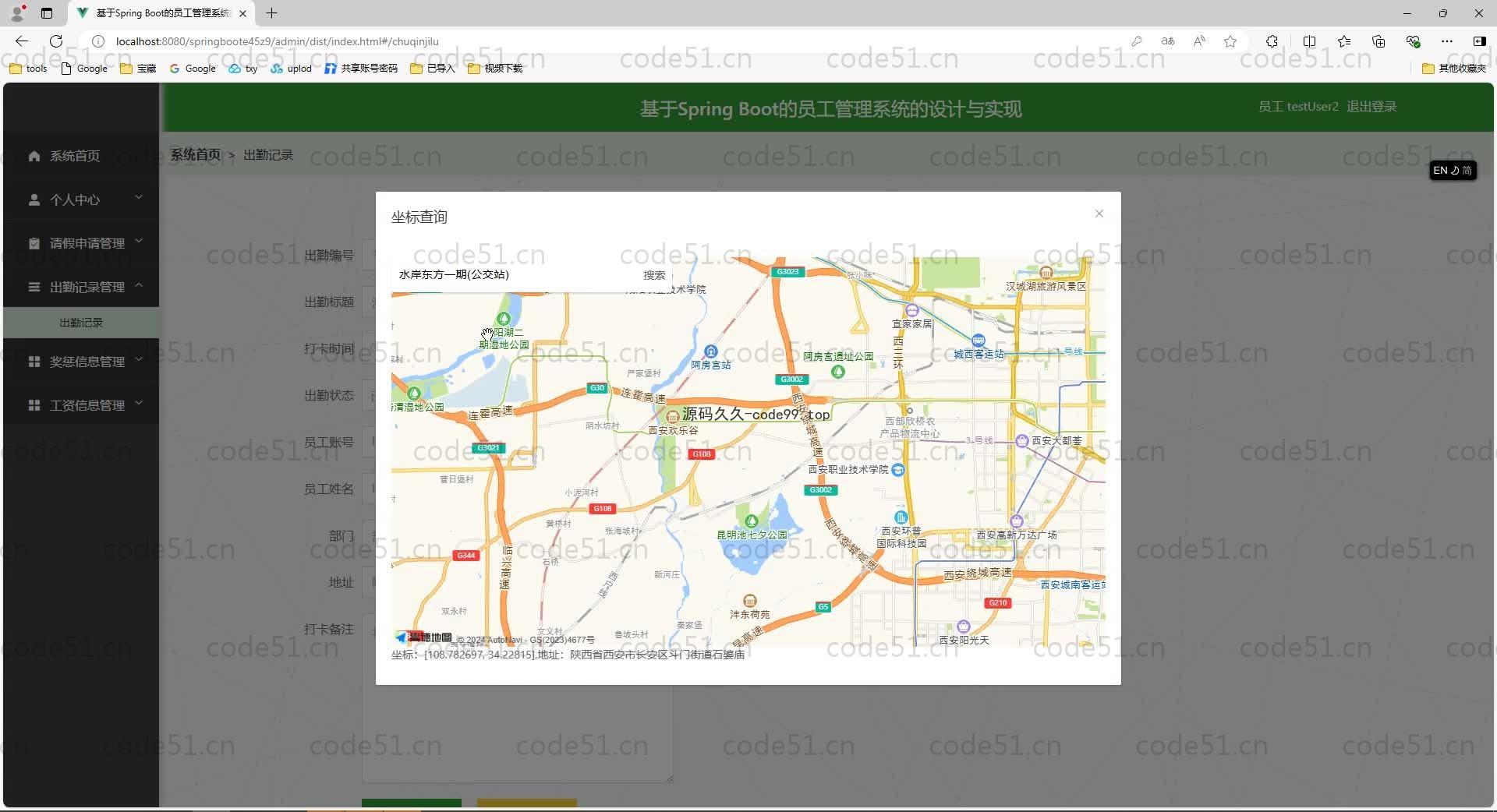1497x812 pixels.
Task: Open 视频下载 bookmark folder
Action: tap(495, 69)
